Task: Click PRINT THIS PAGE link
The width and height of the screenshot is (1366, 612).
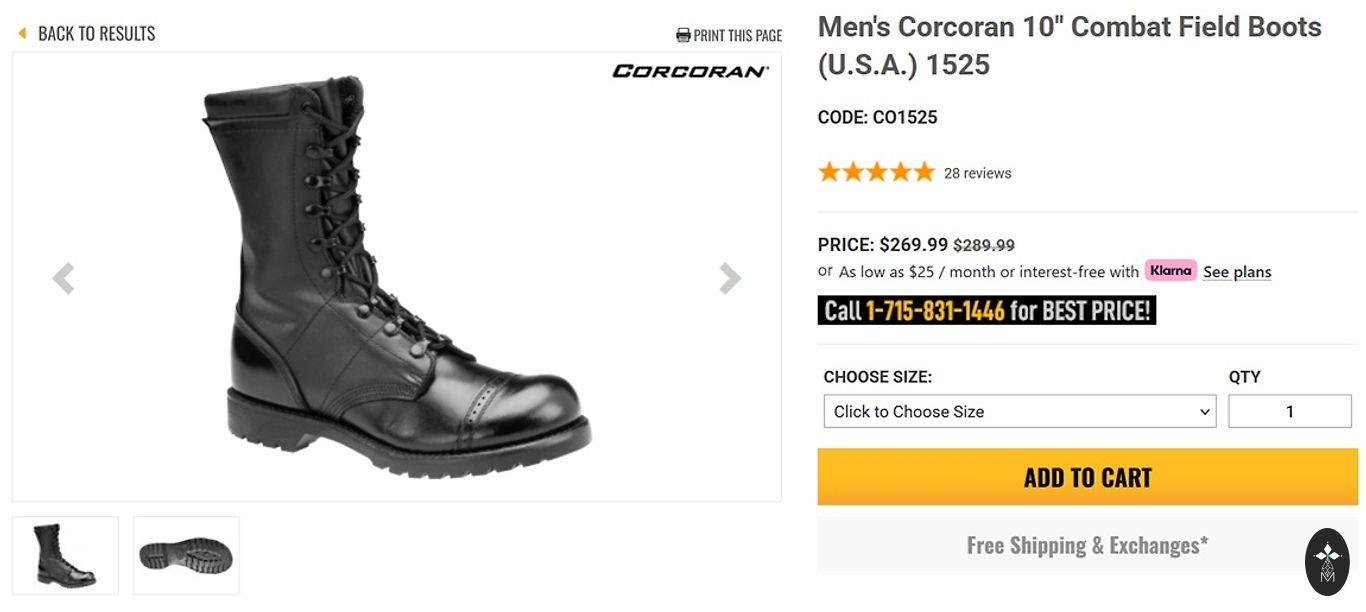Action: (738, 36)
